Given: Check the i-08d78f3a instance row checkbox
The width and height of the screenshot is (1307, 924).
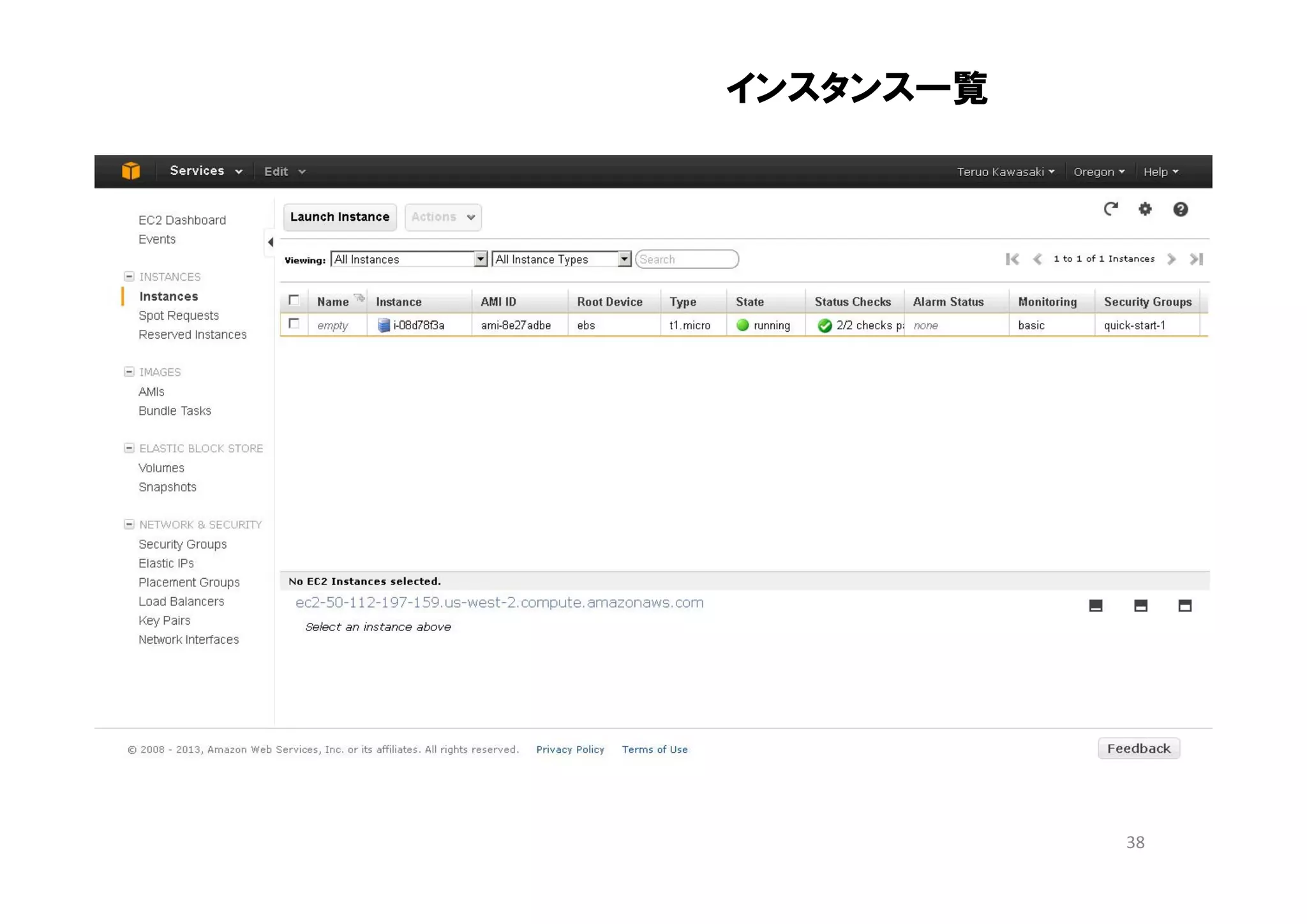Looking at the screenshot, I should pos(294,324).
